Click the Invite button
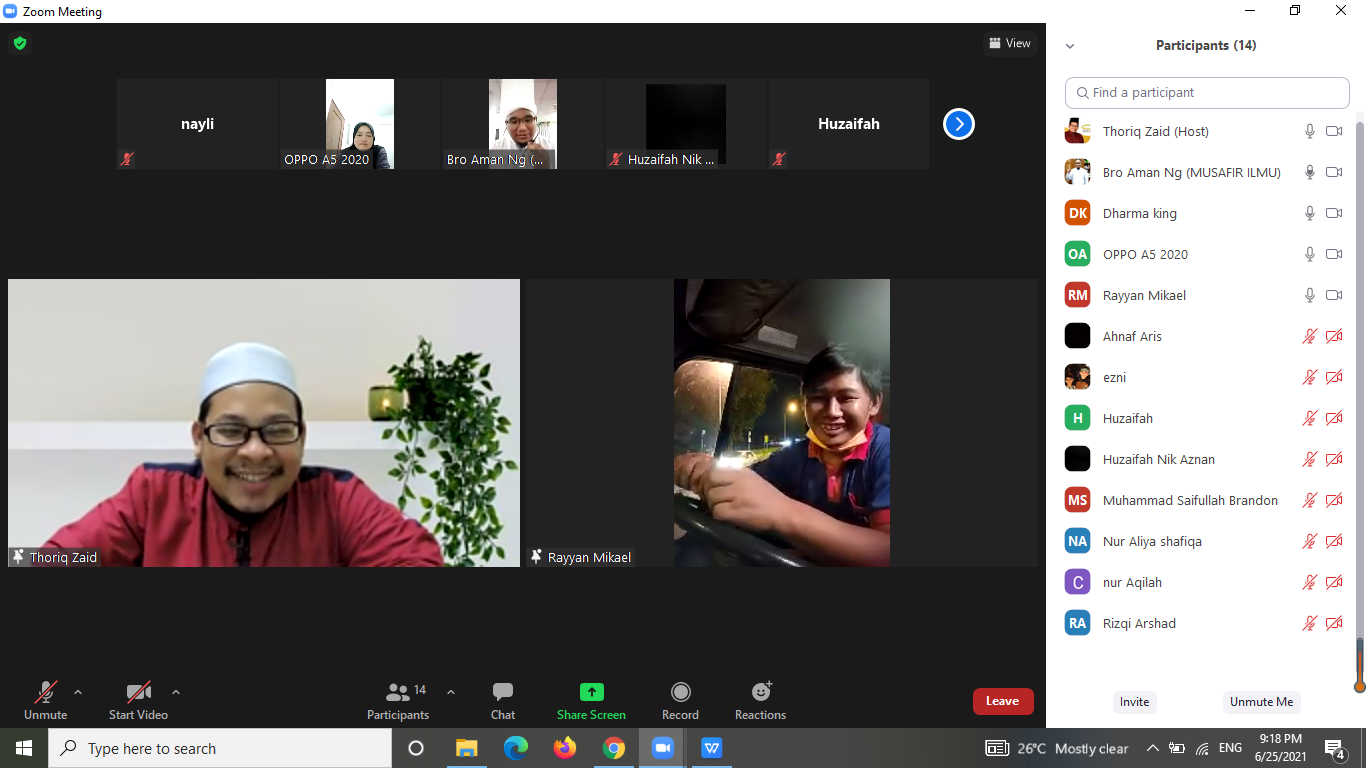The height and width of the screenshot is (768, 1366). [x=1134, y=702]
